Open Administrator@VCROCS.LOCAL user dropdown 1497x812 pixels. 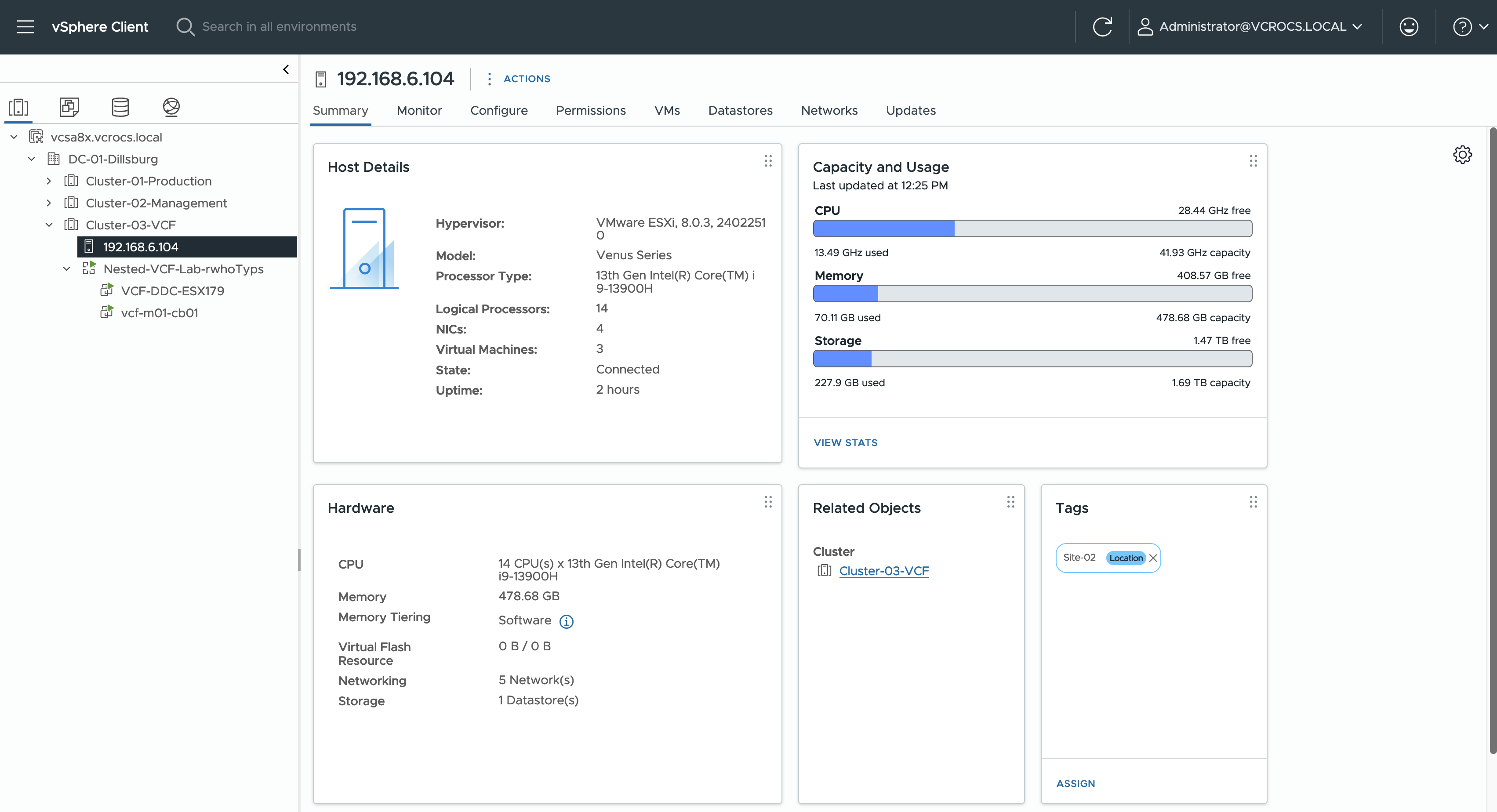1252,27
